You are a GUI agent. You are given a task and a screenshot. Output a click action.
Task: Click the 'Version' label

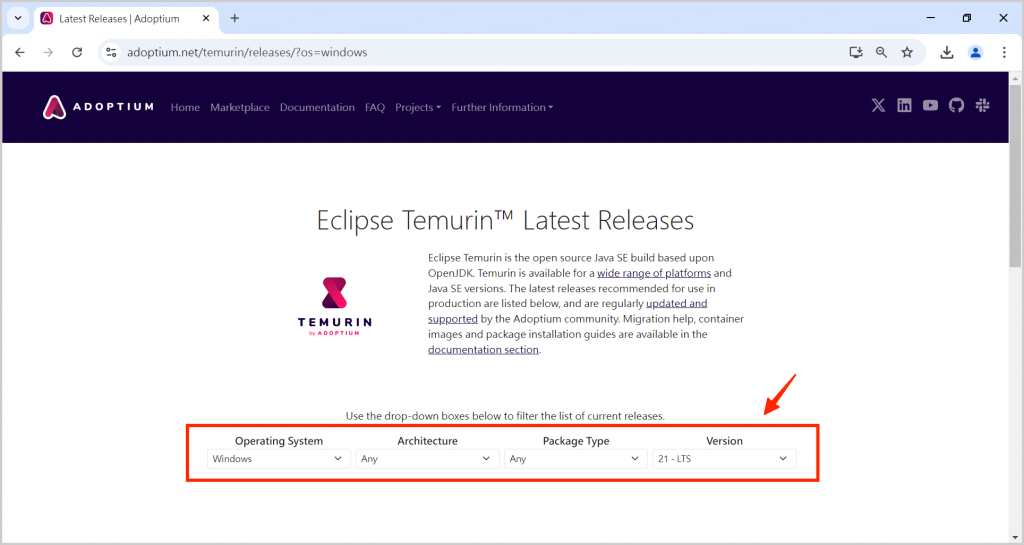pyautogui.click(x=724, y=441)
